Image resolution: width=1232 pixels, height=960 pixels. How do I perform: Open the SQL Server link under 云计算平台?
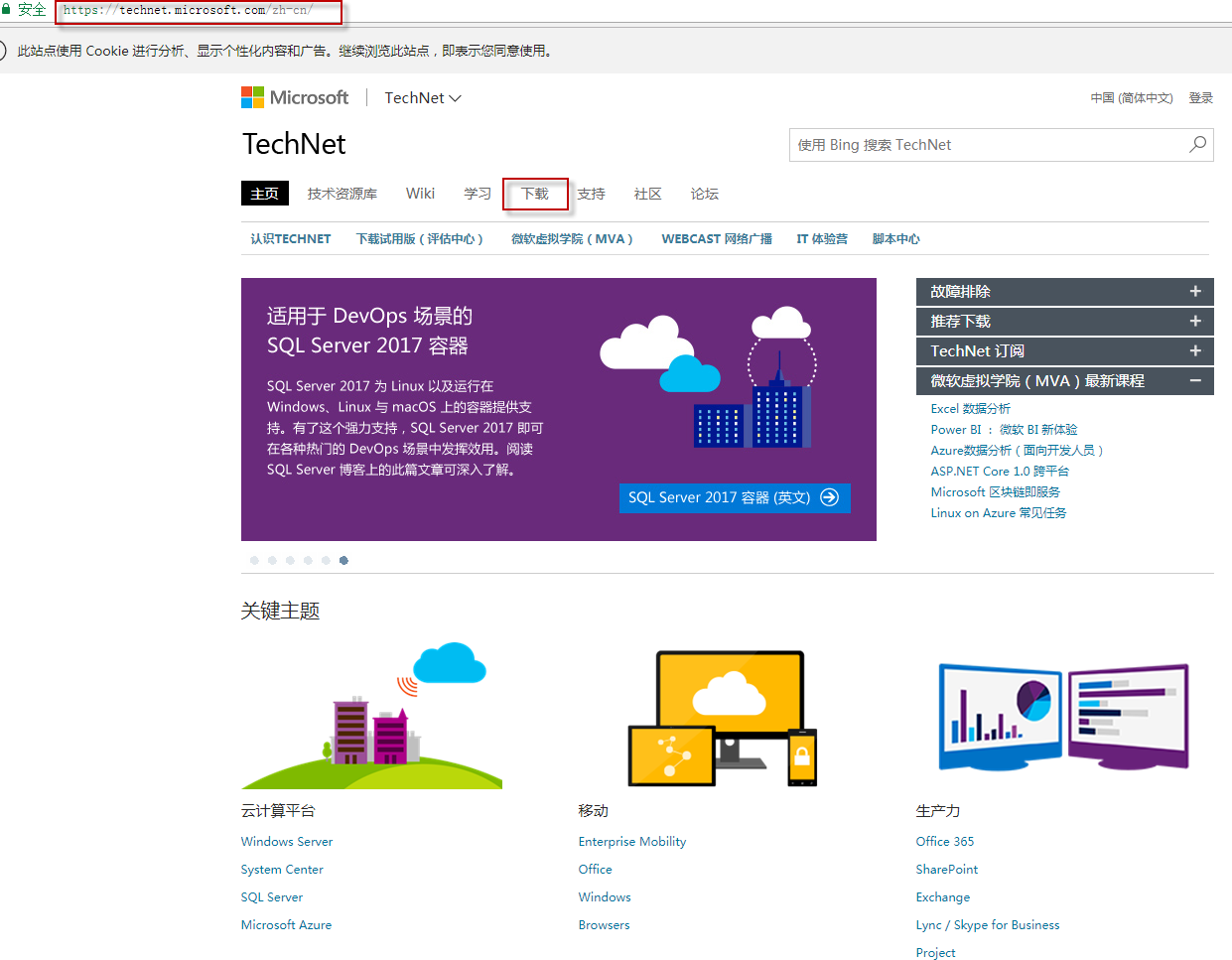click(x=272, y=897)
